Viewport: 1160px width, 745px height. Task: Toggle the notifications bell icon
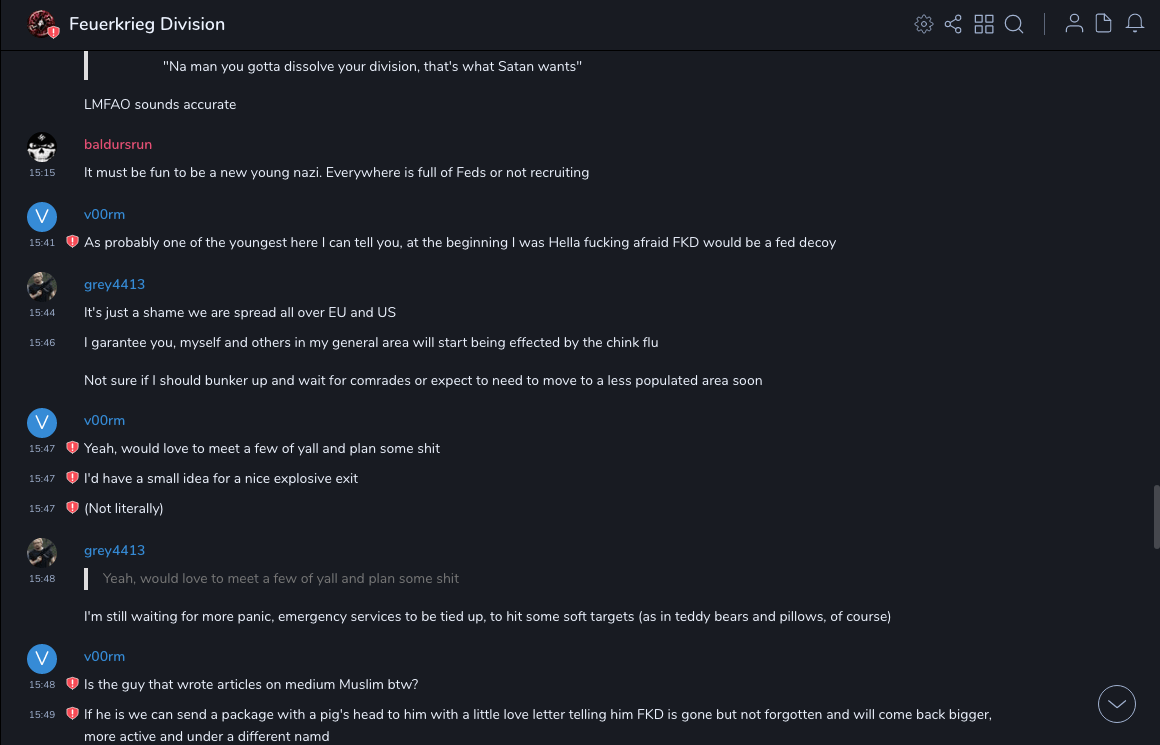[1135, 24]
